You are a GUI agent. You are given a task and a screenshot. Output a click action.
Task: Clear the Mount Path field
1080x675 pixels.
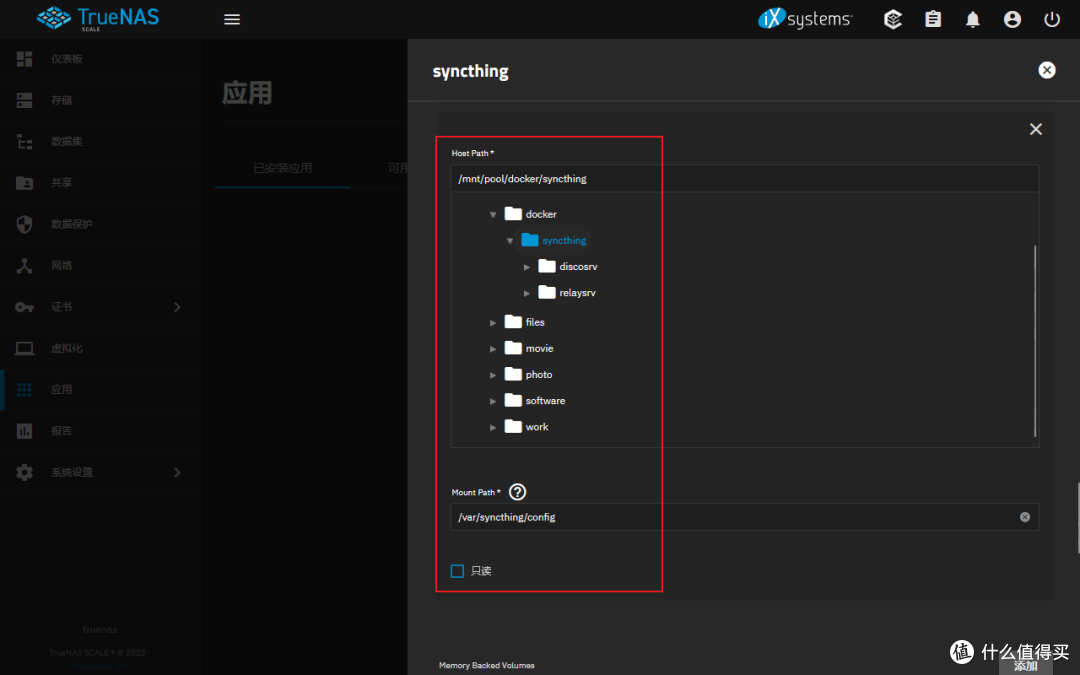click(x=1025, y=517)
